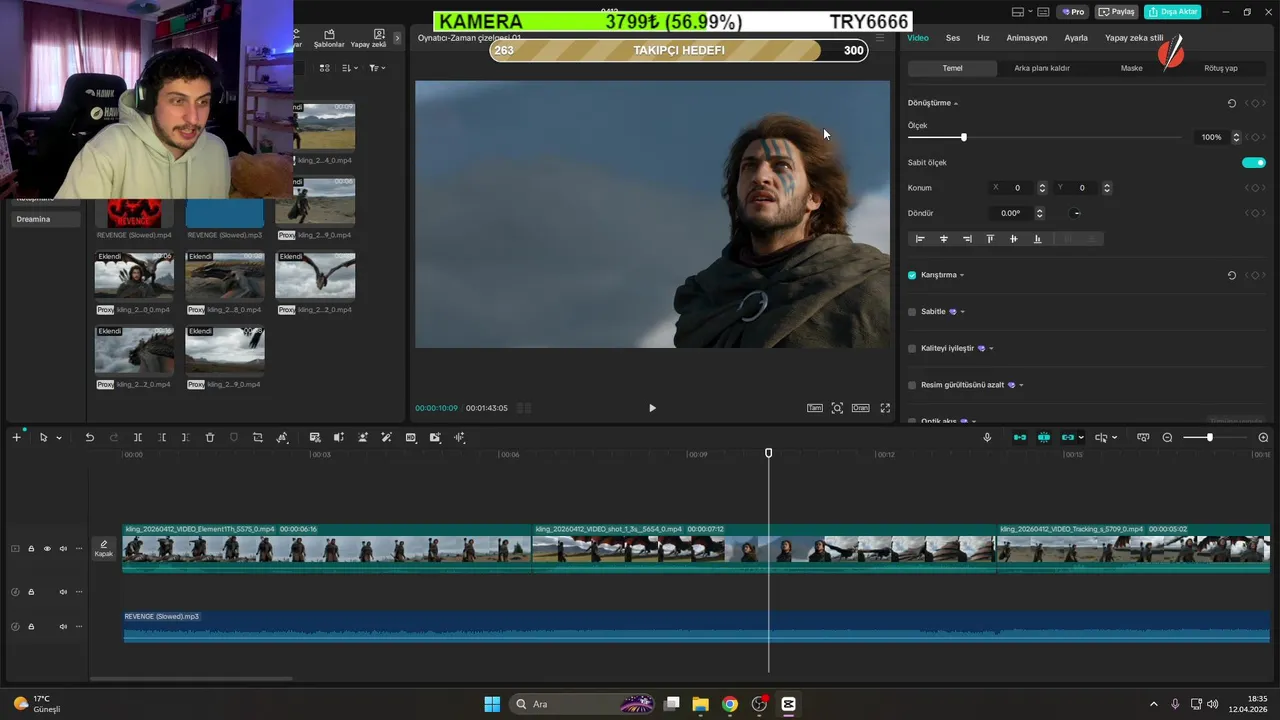The image size is (1280, 720).
Task: Delete the selected clip with trash icon
Action: (210, 438)
